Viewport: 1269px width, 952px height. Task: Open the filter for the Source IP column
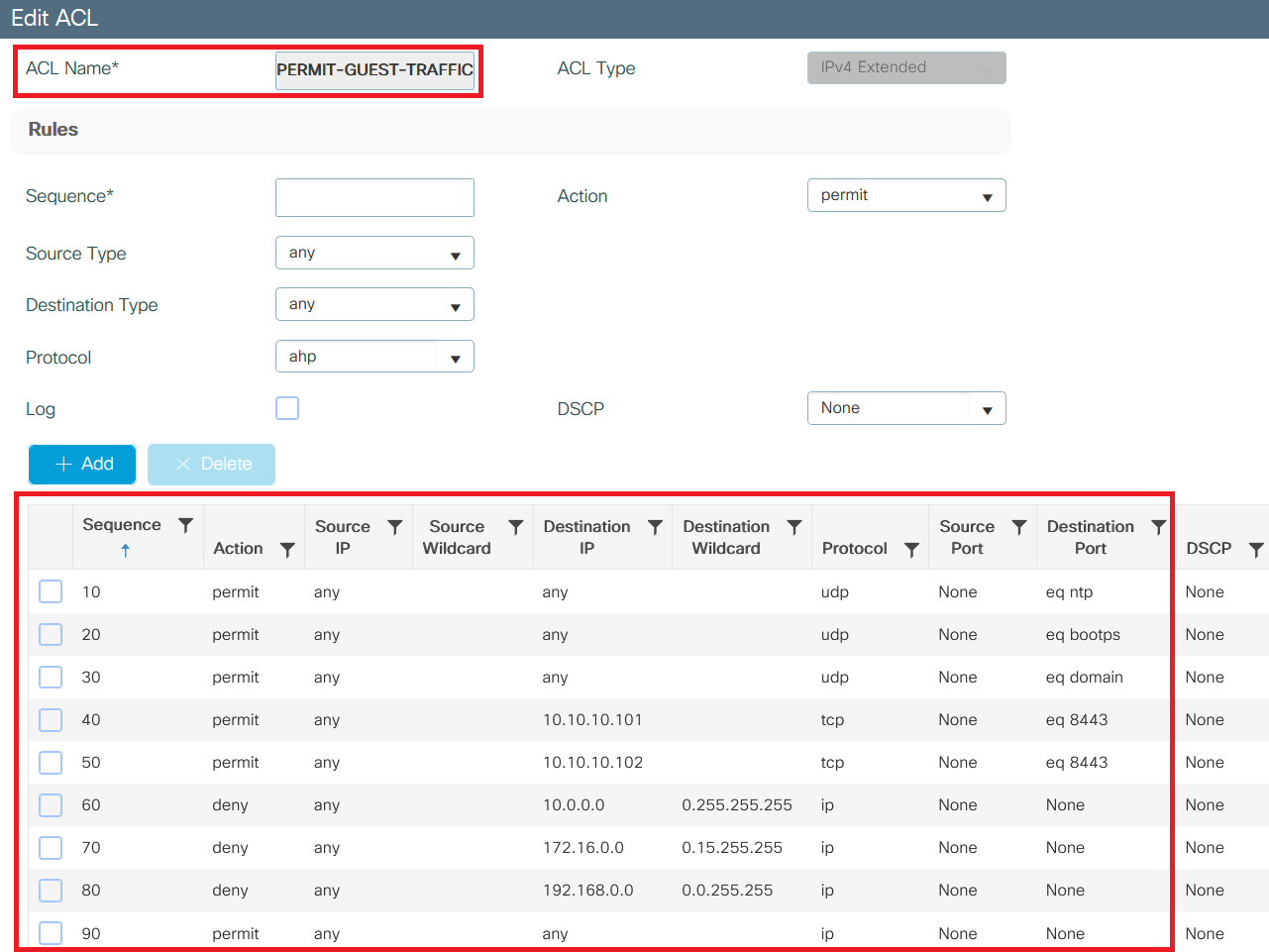[x=394, y=526]
